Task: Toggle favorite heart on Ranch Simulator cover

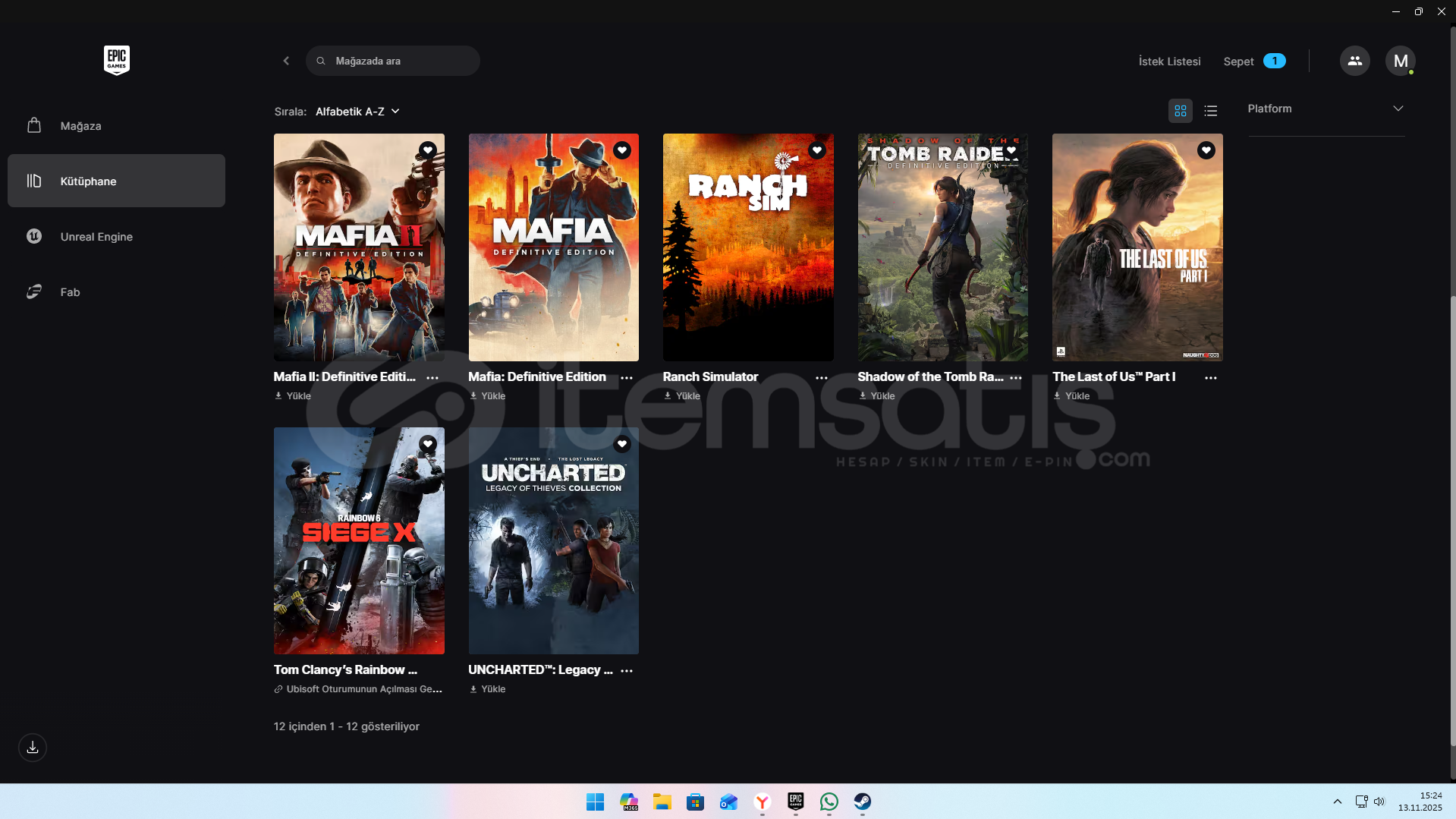Action: (817, 150)
